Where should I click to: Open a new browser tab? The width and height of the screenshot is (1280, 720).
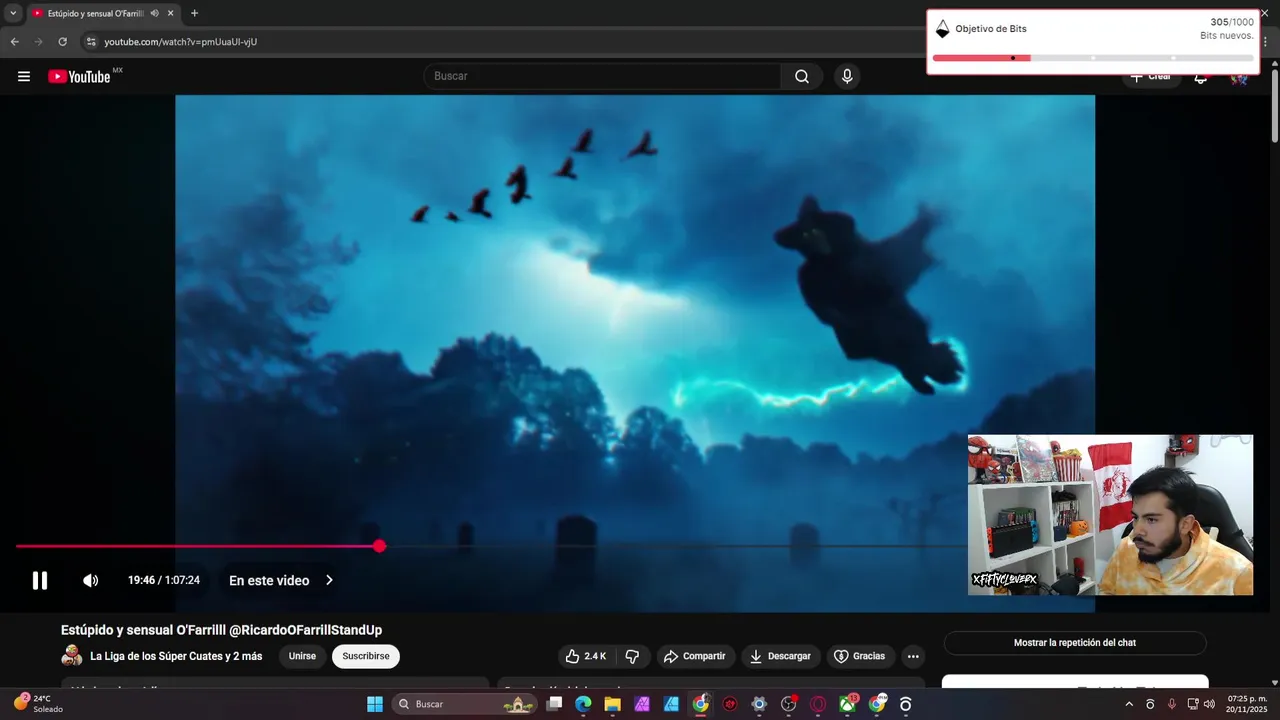point(194,13)
